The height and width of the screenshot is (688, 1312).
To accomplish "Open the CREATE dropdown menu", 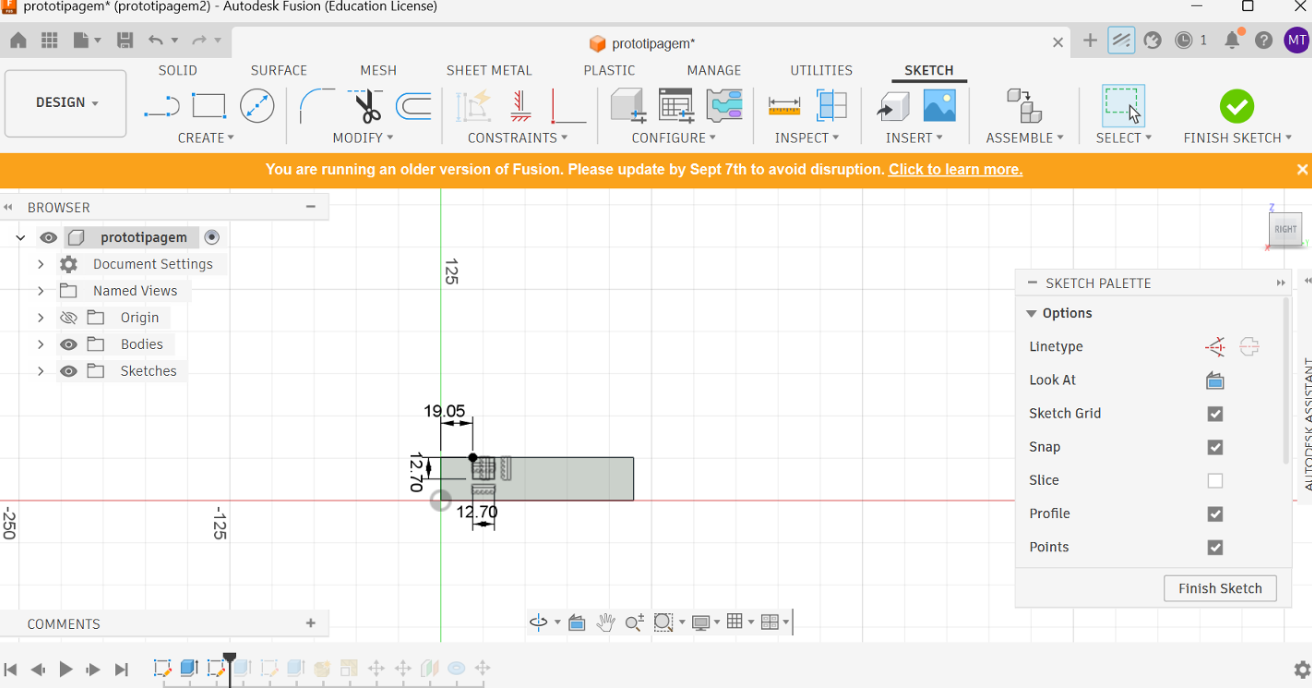I will 206,138.
